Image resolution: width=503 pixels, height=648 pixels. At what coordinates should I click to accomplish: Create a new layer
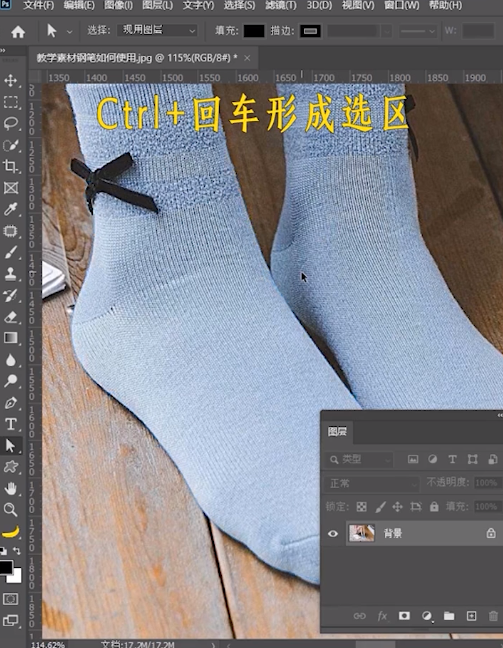click(x=472, y=616)
